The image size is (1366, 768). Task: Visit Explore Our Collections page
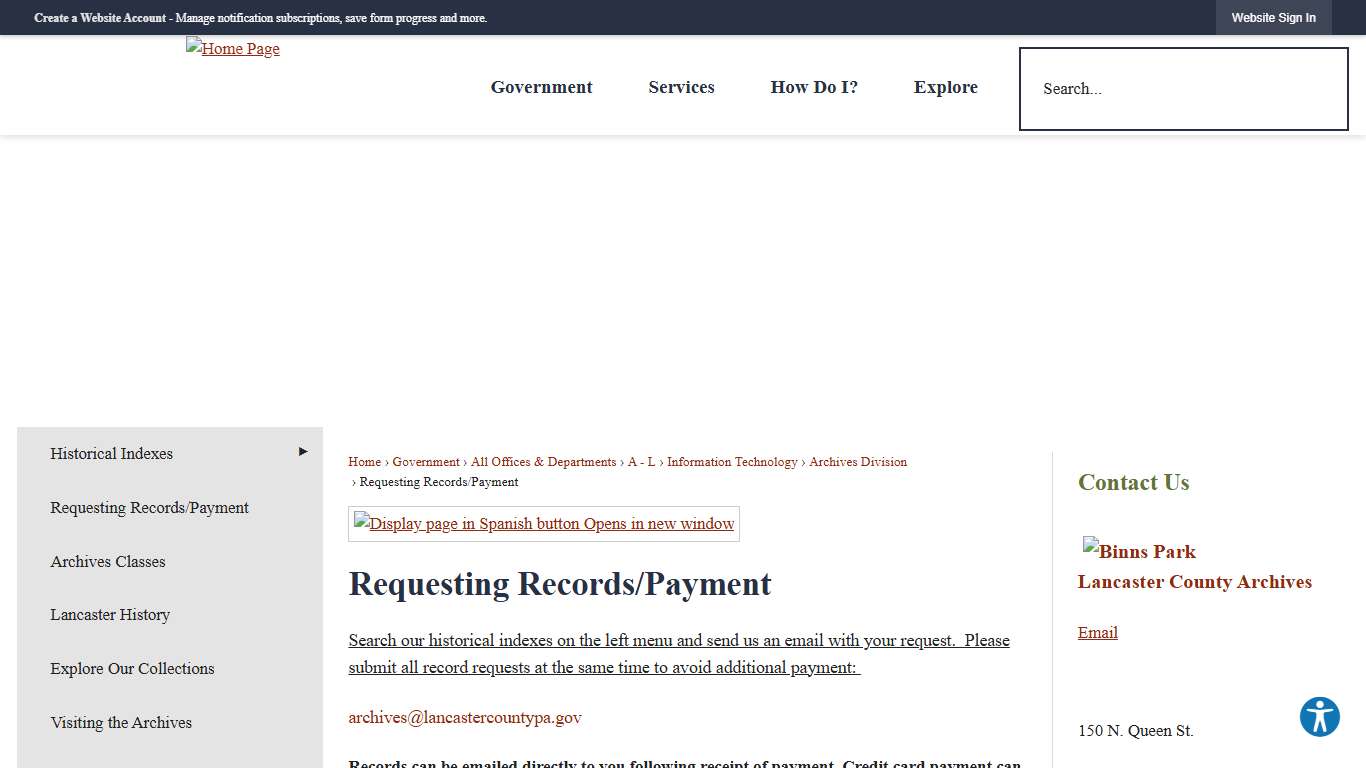132,668
